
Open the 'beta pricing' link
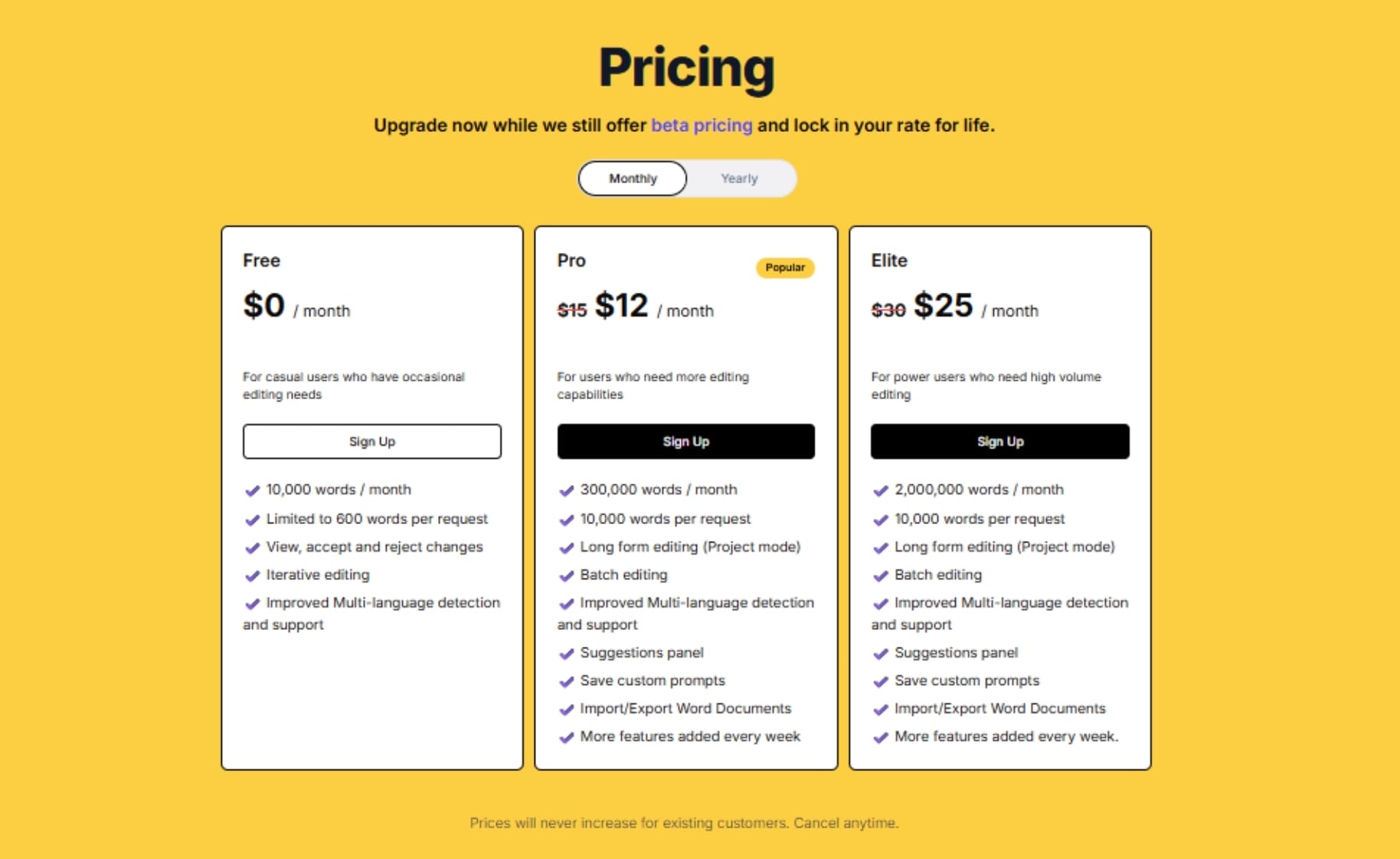701,125
